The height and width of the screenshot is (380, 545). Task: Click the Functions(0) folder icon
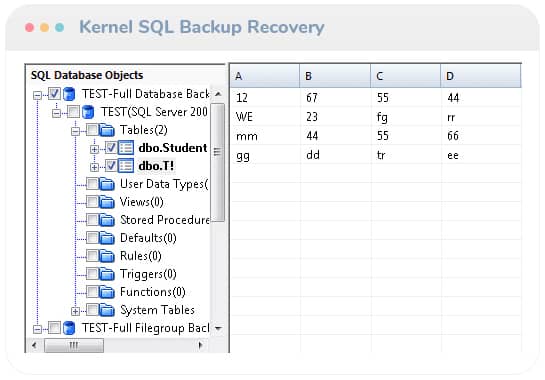click(107, 292)
